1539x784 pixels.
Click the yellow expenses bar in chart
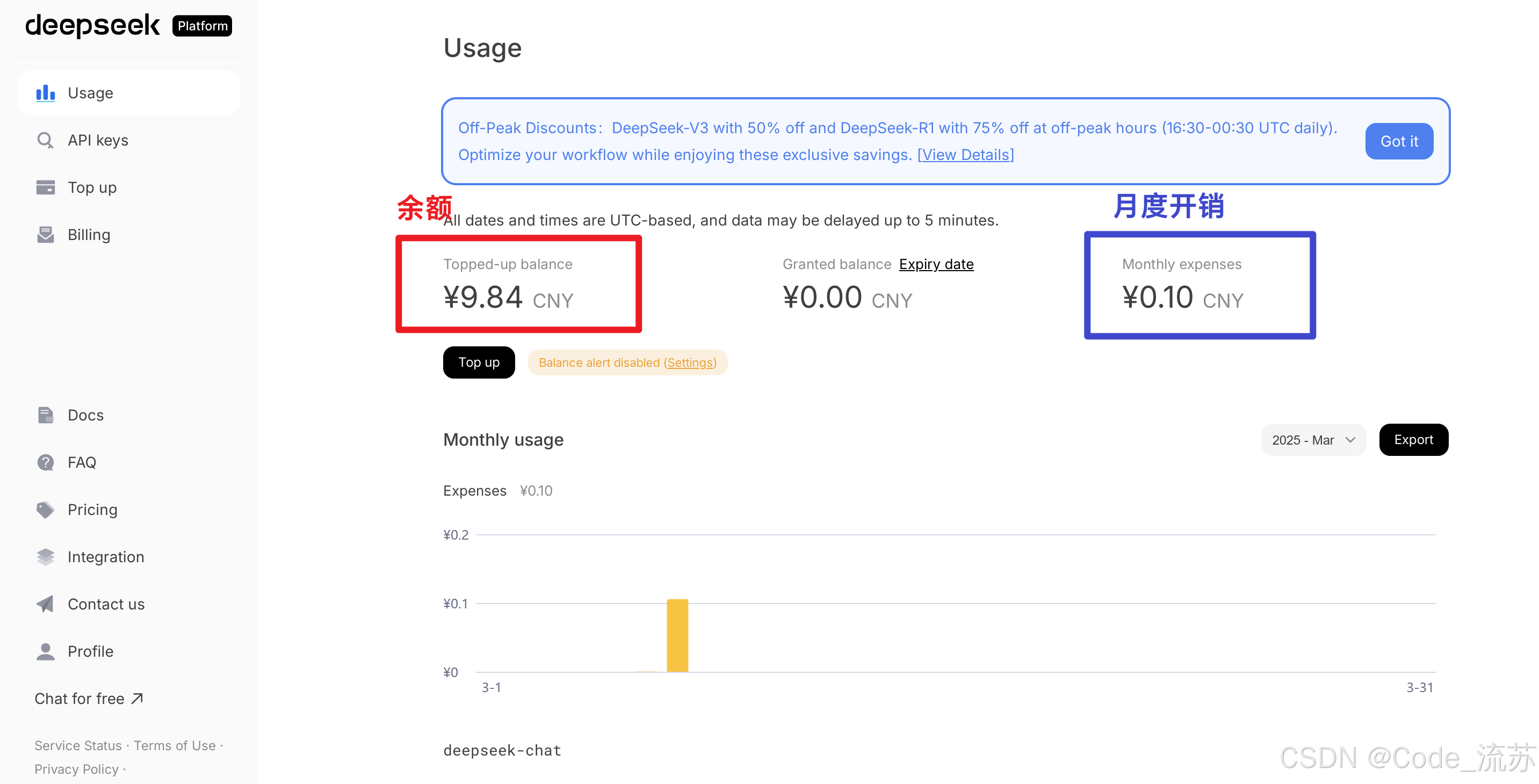(677, 635)
